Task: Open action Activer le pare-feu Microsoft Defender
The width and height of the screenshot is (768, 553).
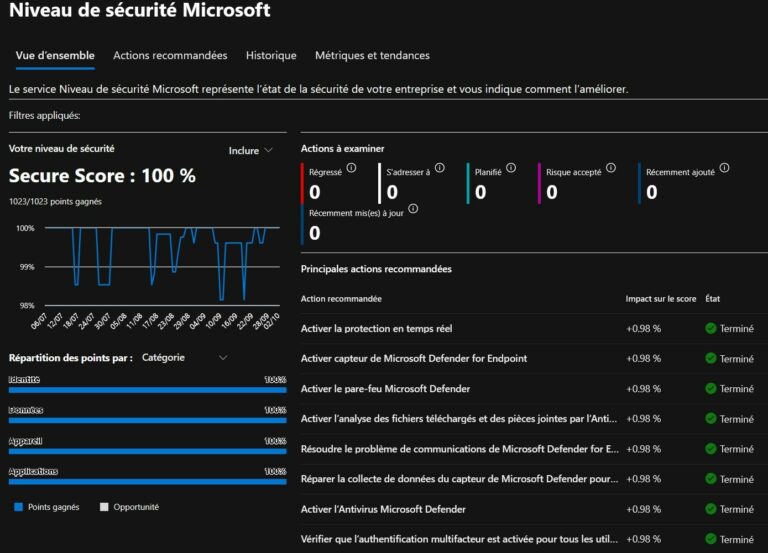Action: 385,389
